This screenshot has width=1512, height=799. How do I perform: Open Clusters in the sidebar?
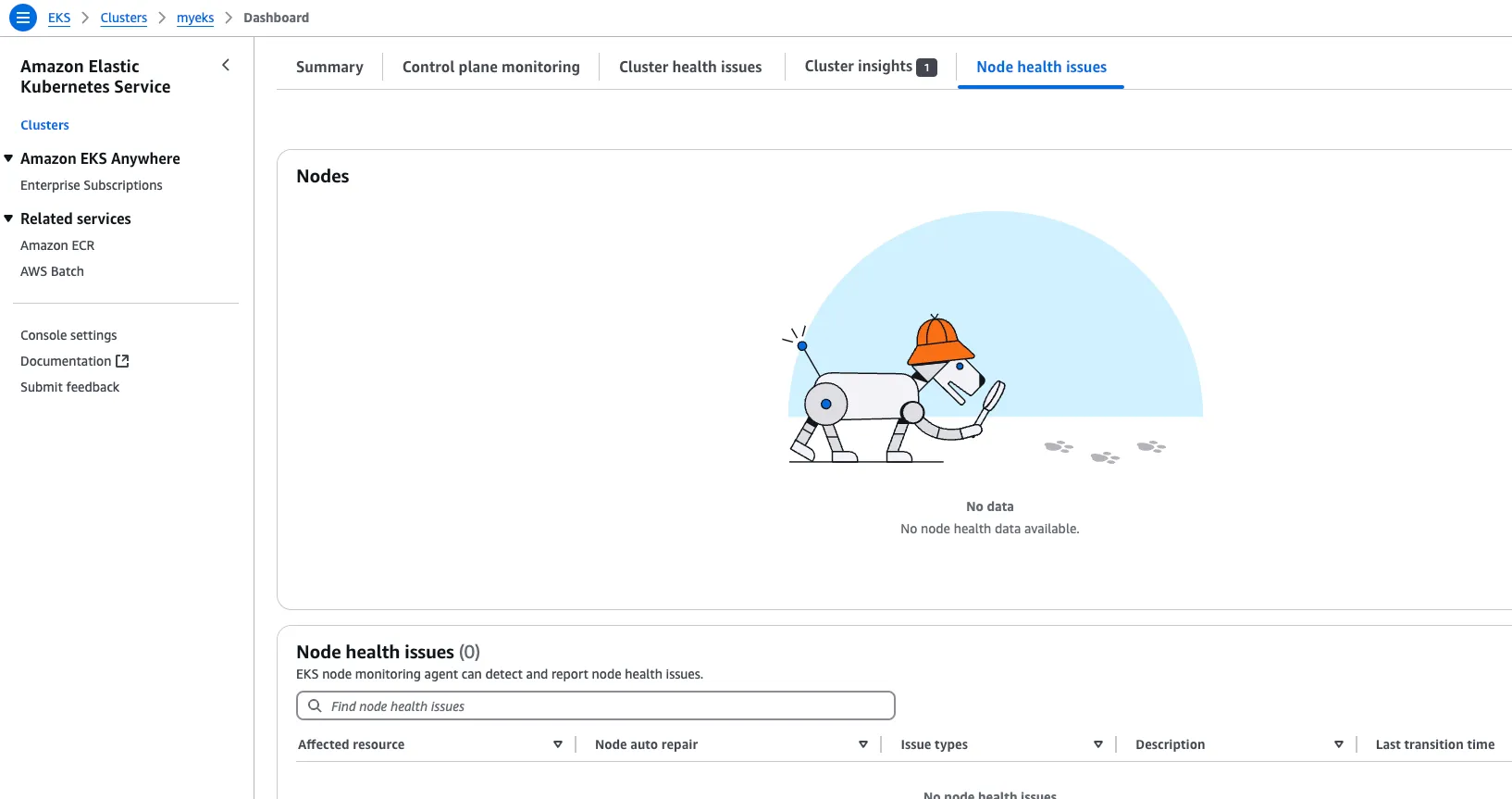coord(44,125)
